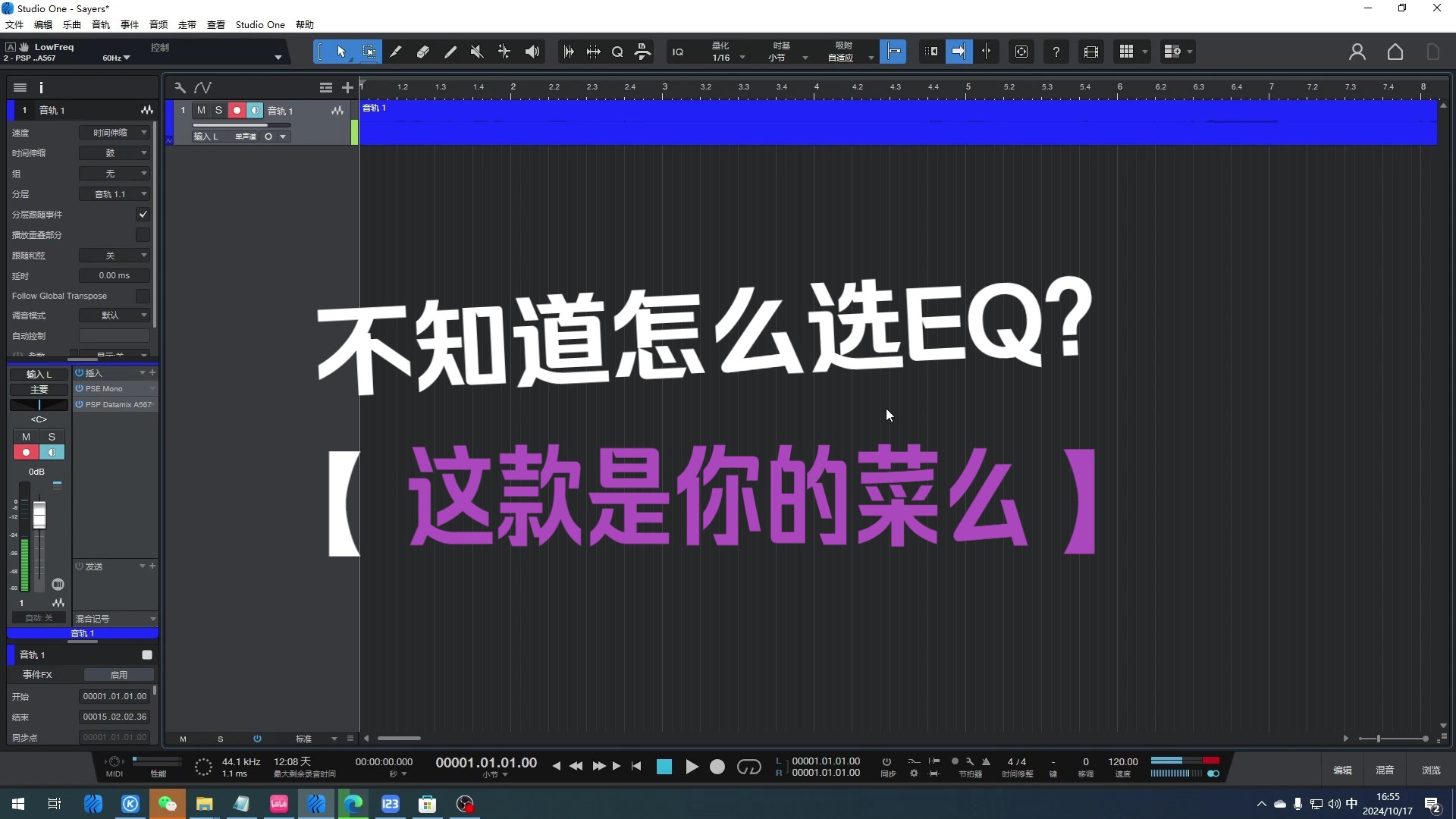Screen dimensions: 1456x819
Task: Open the 混合记号 dropdown
Action: [x=115, y=619]
